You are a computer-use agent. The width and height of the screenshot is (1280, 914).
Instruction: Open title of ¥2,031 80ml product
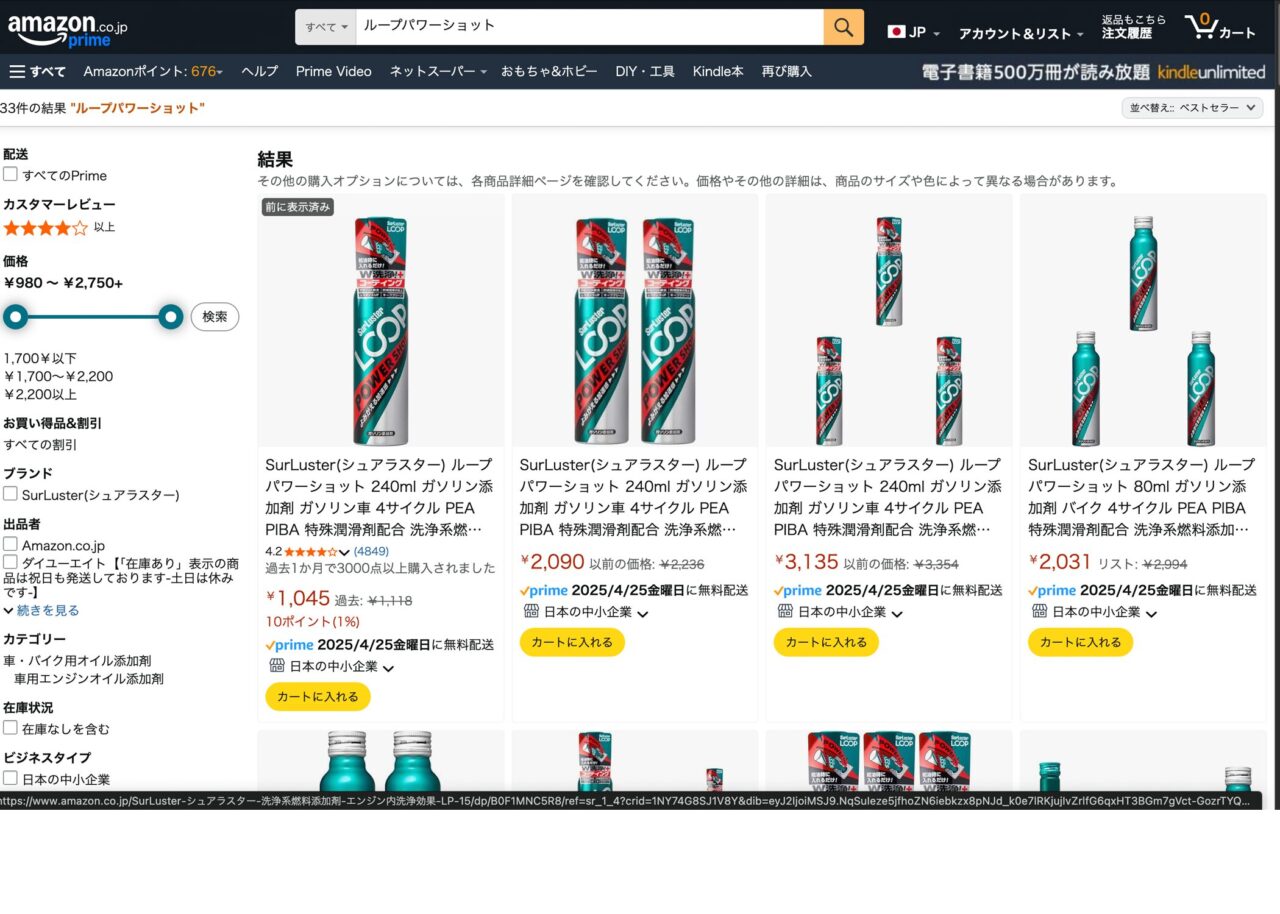point(1141,497)
